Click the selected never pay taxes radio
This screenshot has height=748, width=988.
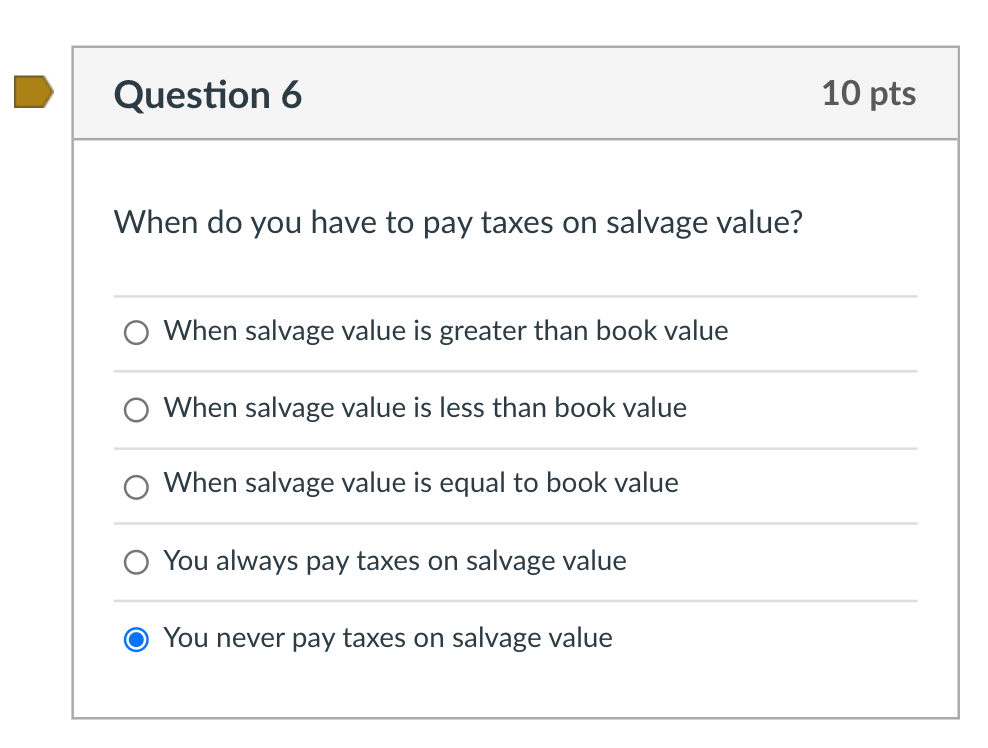click(136, 637)
